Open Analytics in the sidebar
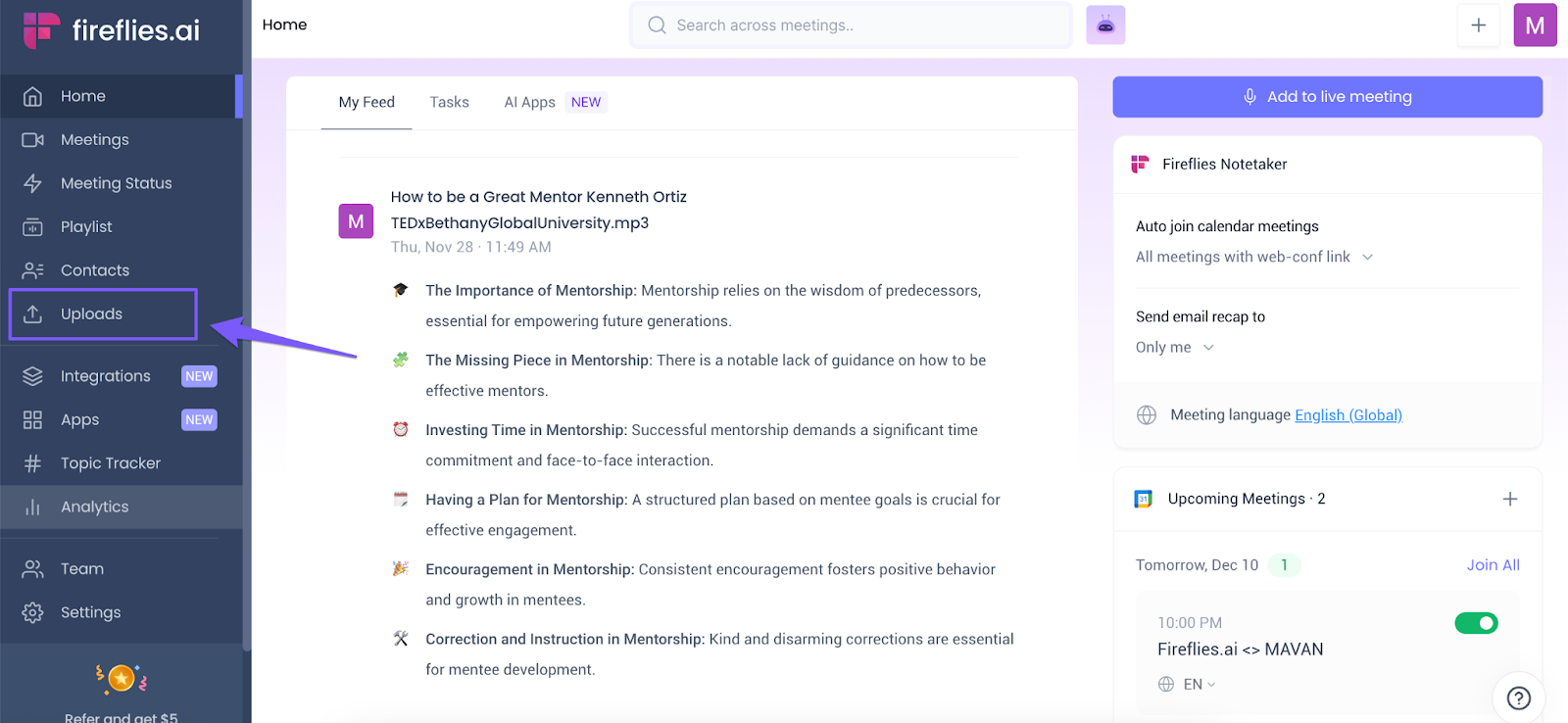The width and height of the screenshot is (1568, 723). coord(94,506)
